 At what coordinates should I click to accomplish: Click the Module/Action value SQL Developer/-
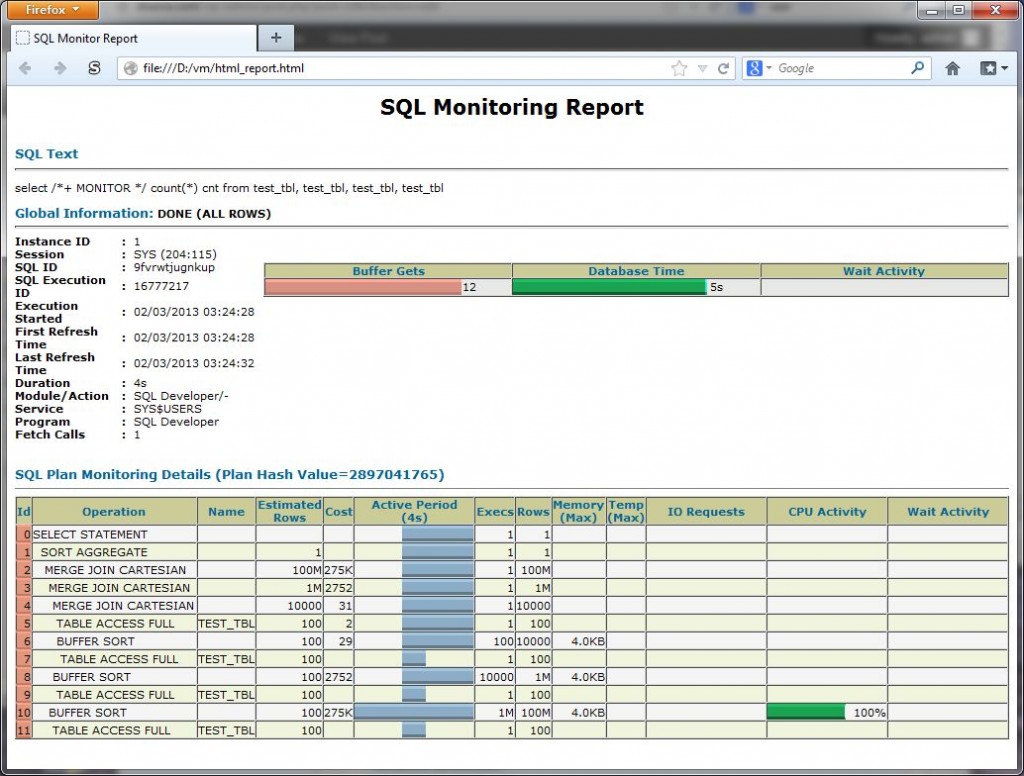pos(181,396)
